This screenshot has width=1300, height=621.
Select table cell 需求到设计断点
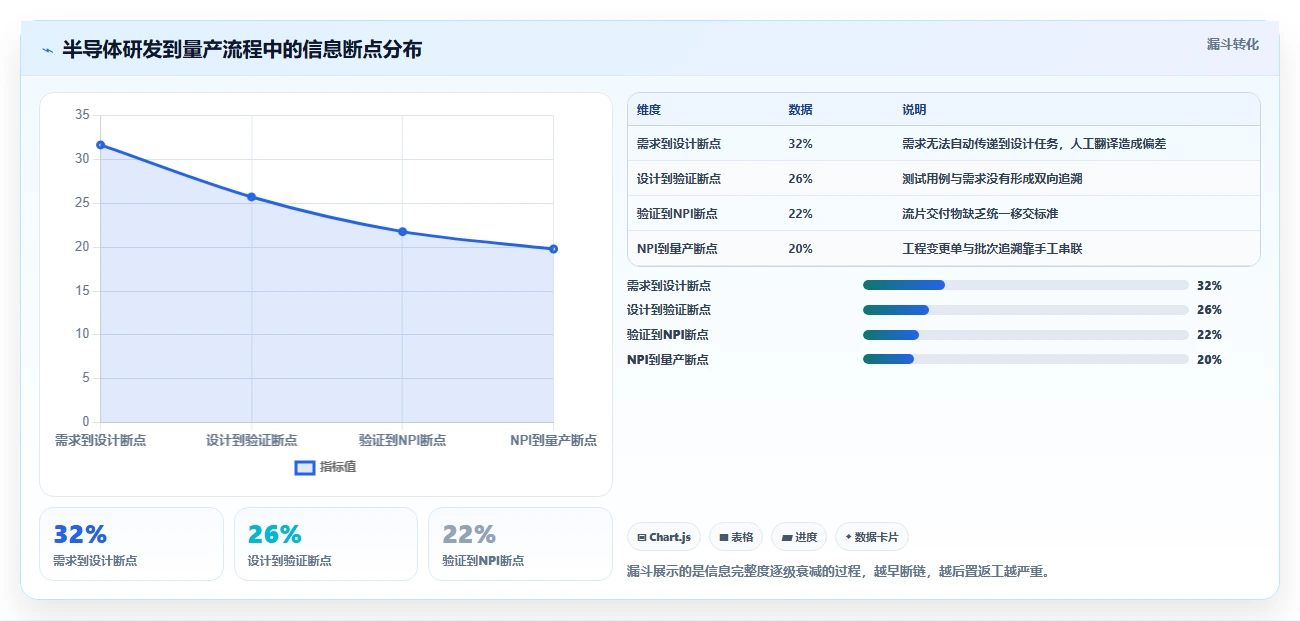(678, 144)
